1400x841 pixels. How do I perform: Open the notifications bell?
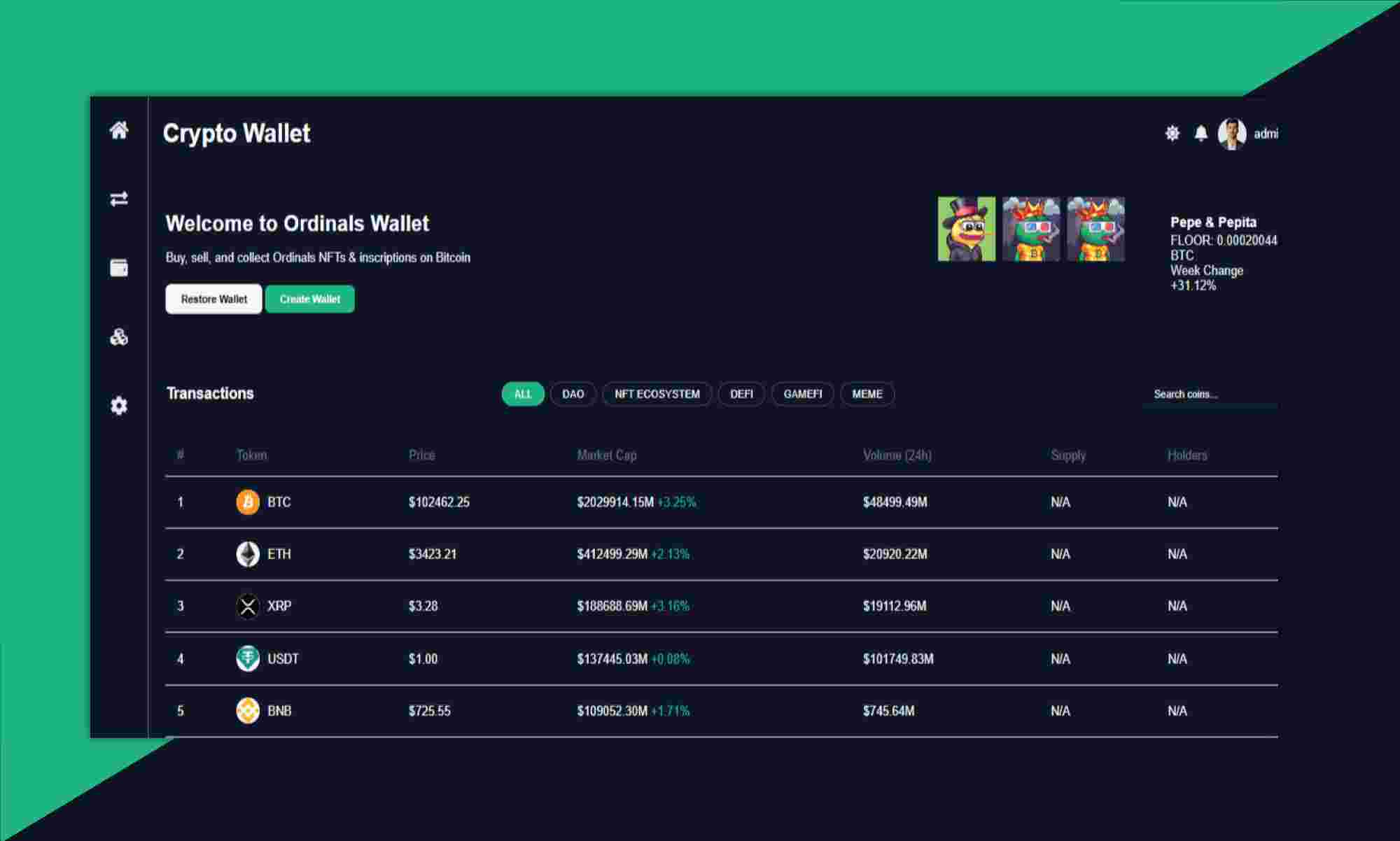click(x=1200, y=133)
